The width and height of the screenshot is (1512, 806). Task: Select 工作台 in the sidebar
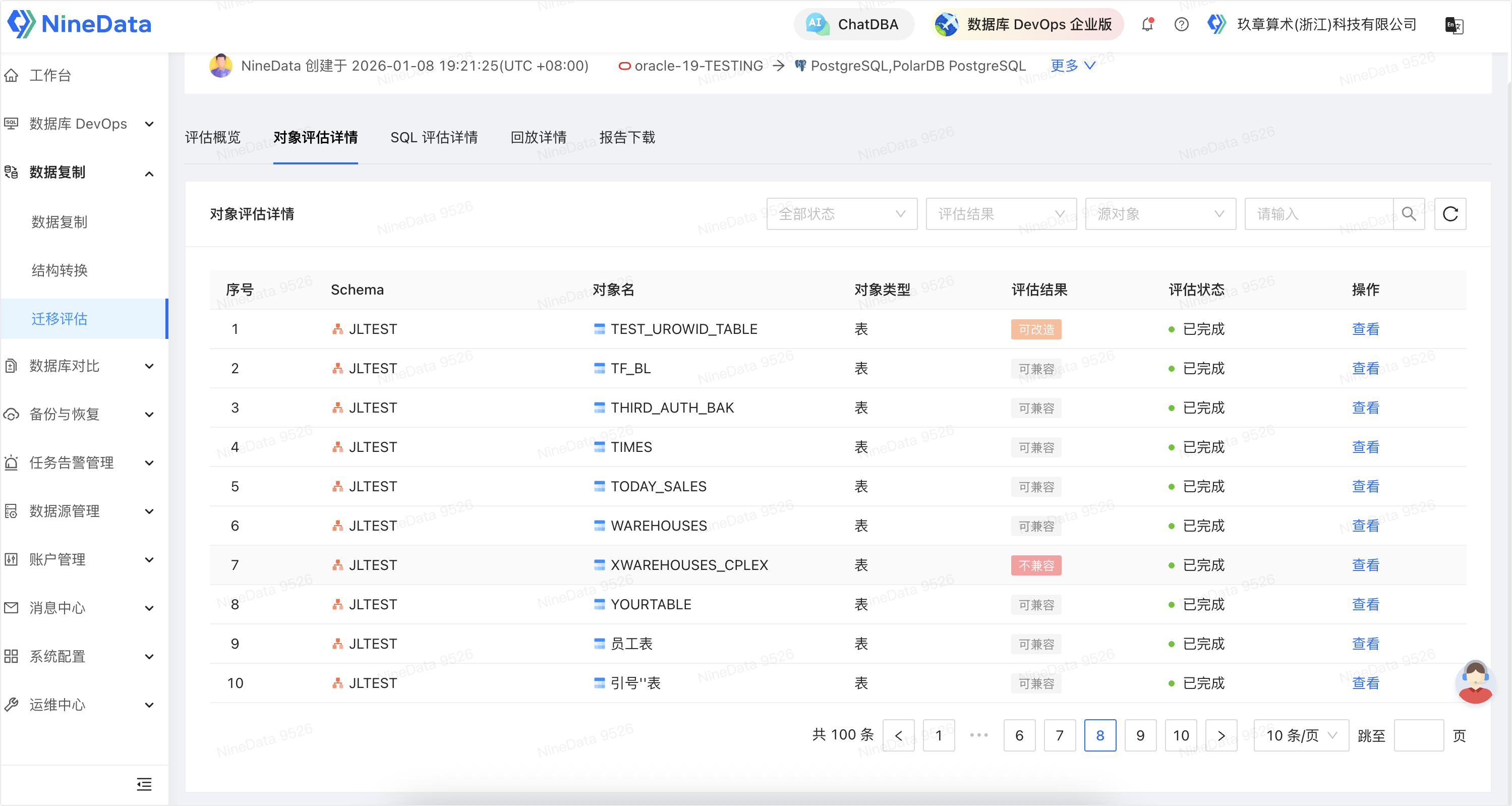coord(50,75)
